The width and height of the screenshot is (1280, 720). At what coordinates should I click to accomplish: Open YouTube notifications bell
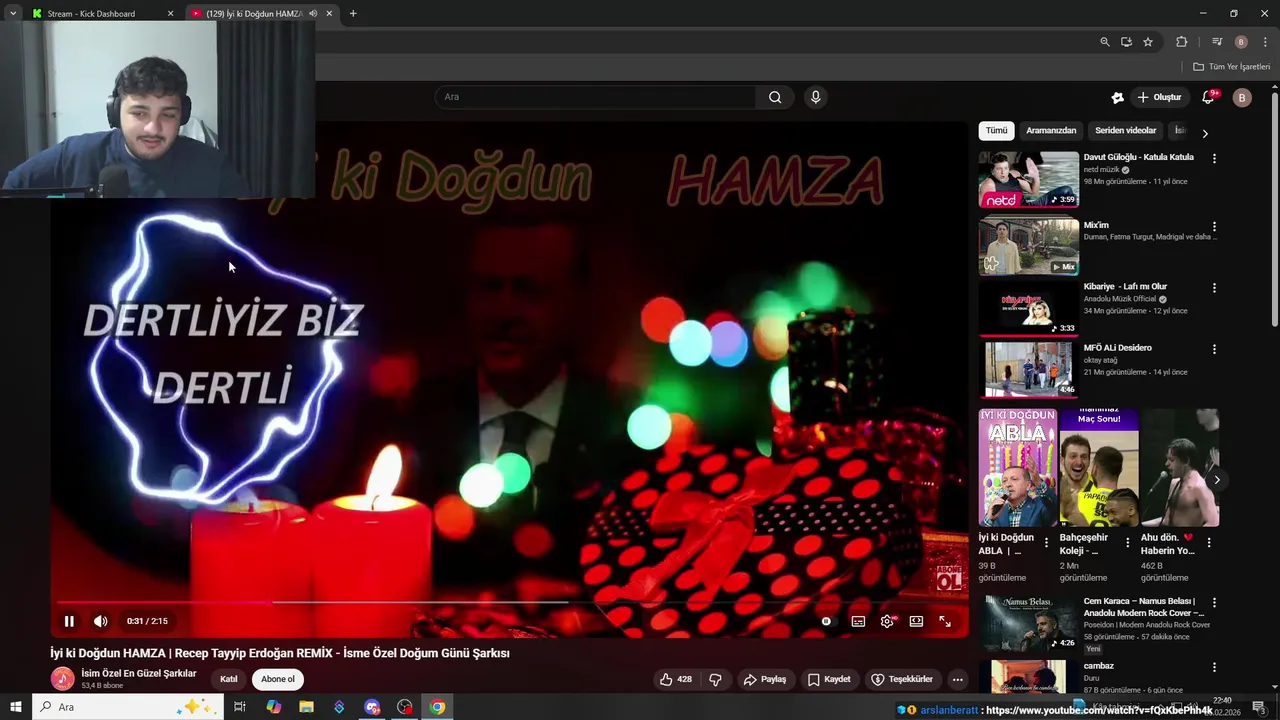tap(1208, 97)
